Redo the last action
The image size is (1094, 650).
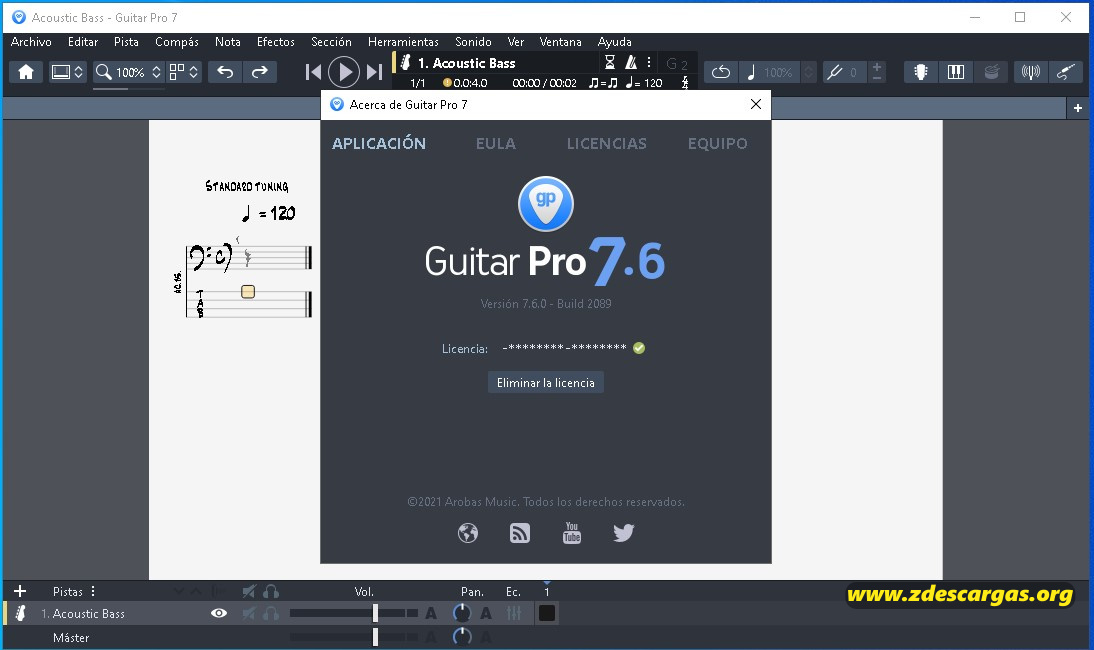[260, 72]
